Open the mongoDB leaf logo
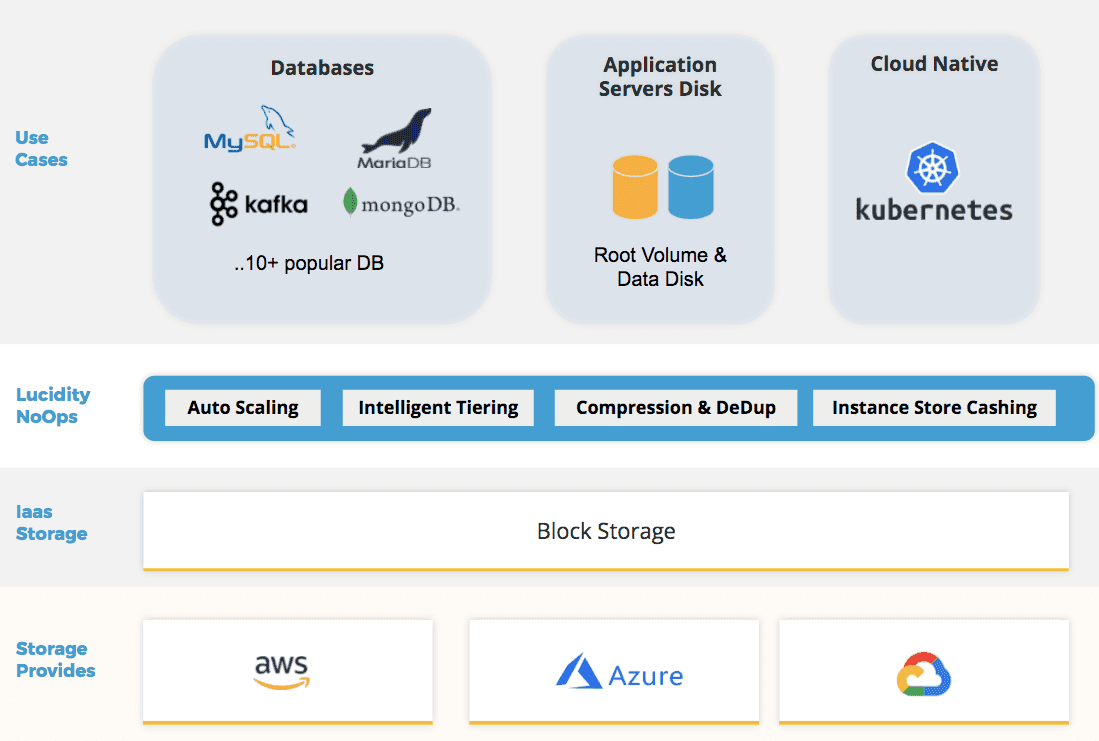Image resolution: width=1099 pixels, height=741 pixels. click(x=401, y=203)
